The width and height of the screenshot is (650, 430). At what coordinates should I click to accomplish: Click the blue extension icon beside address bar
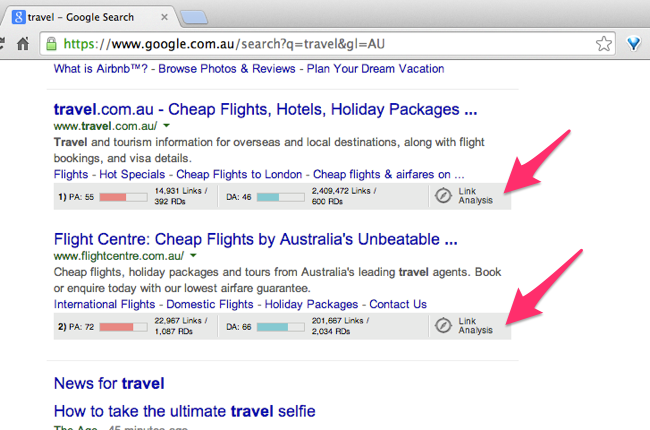tap(635, 44)
